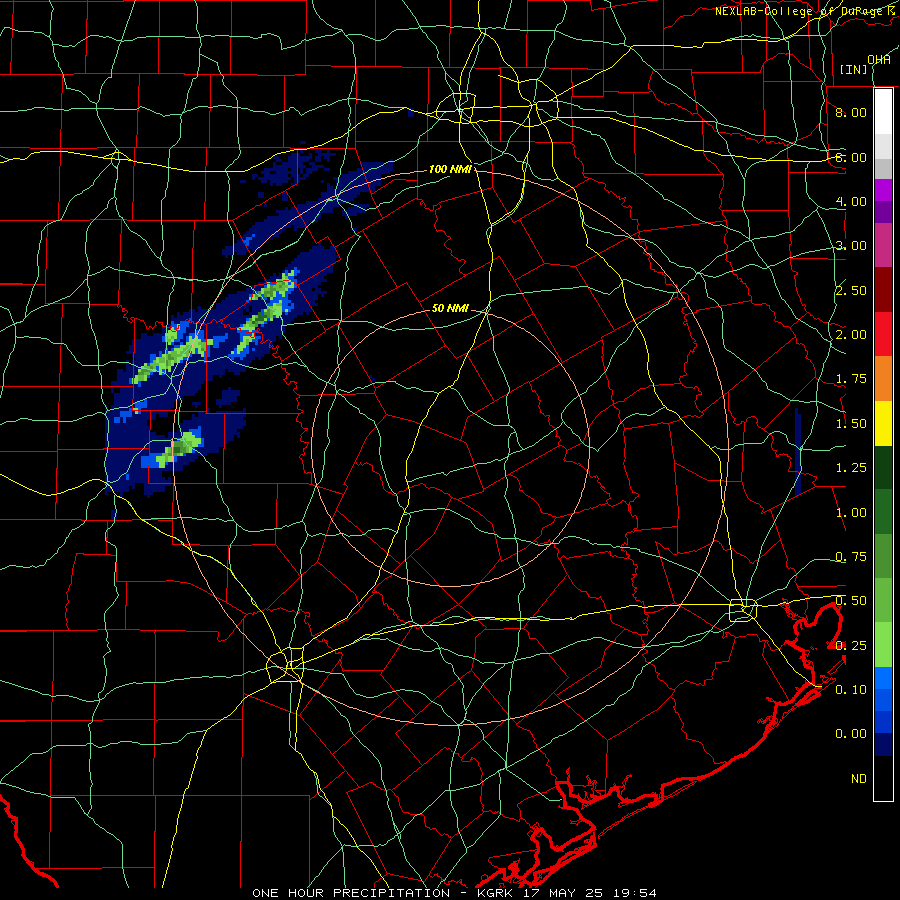
Task: Click the 3.00 legend value
Action: (x=851, y=246)
